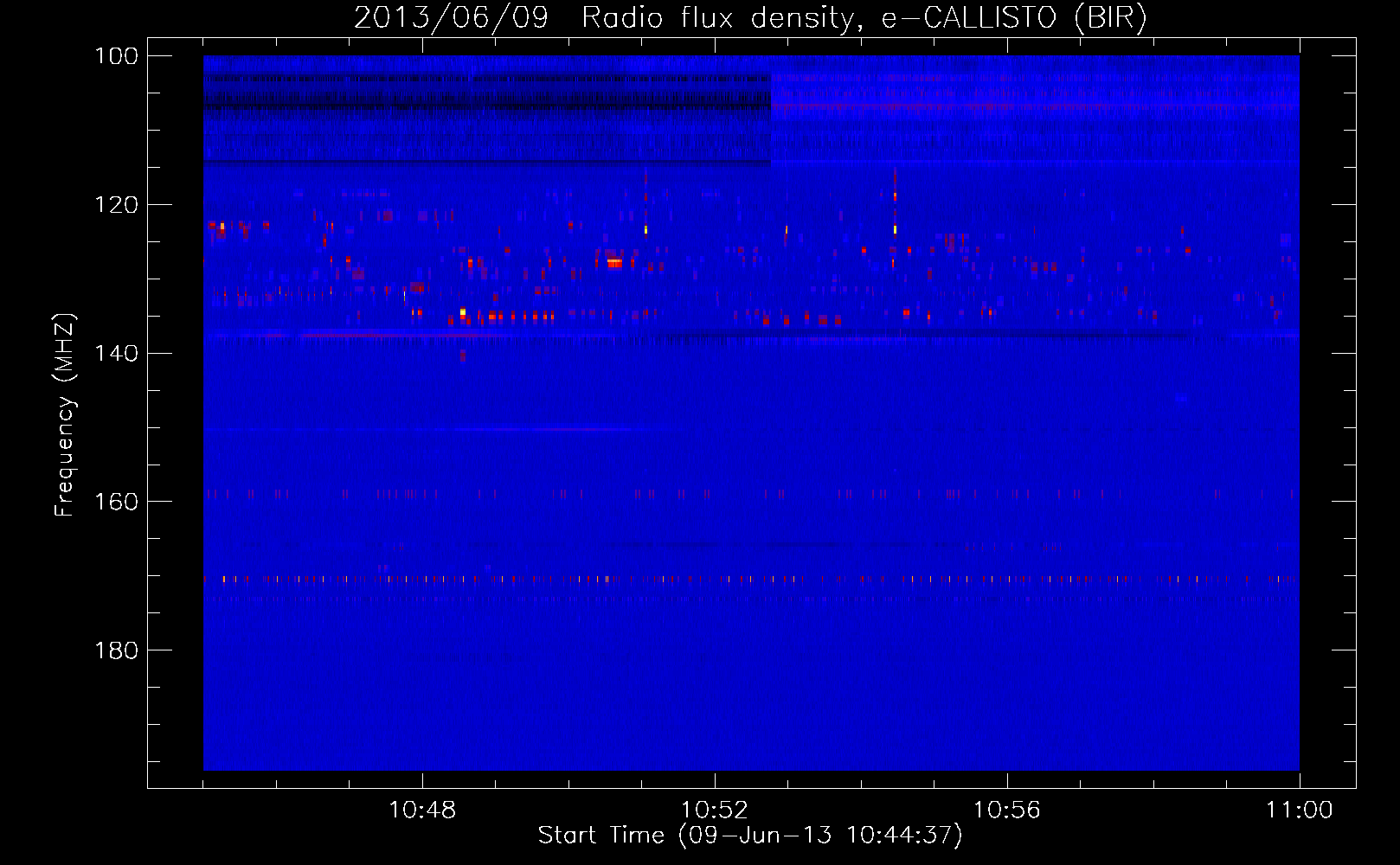Click the 180 frequency tick label
The image size is (1400, 865).
[x=116, y=650]
